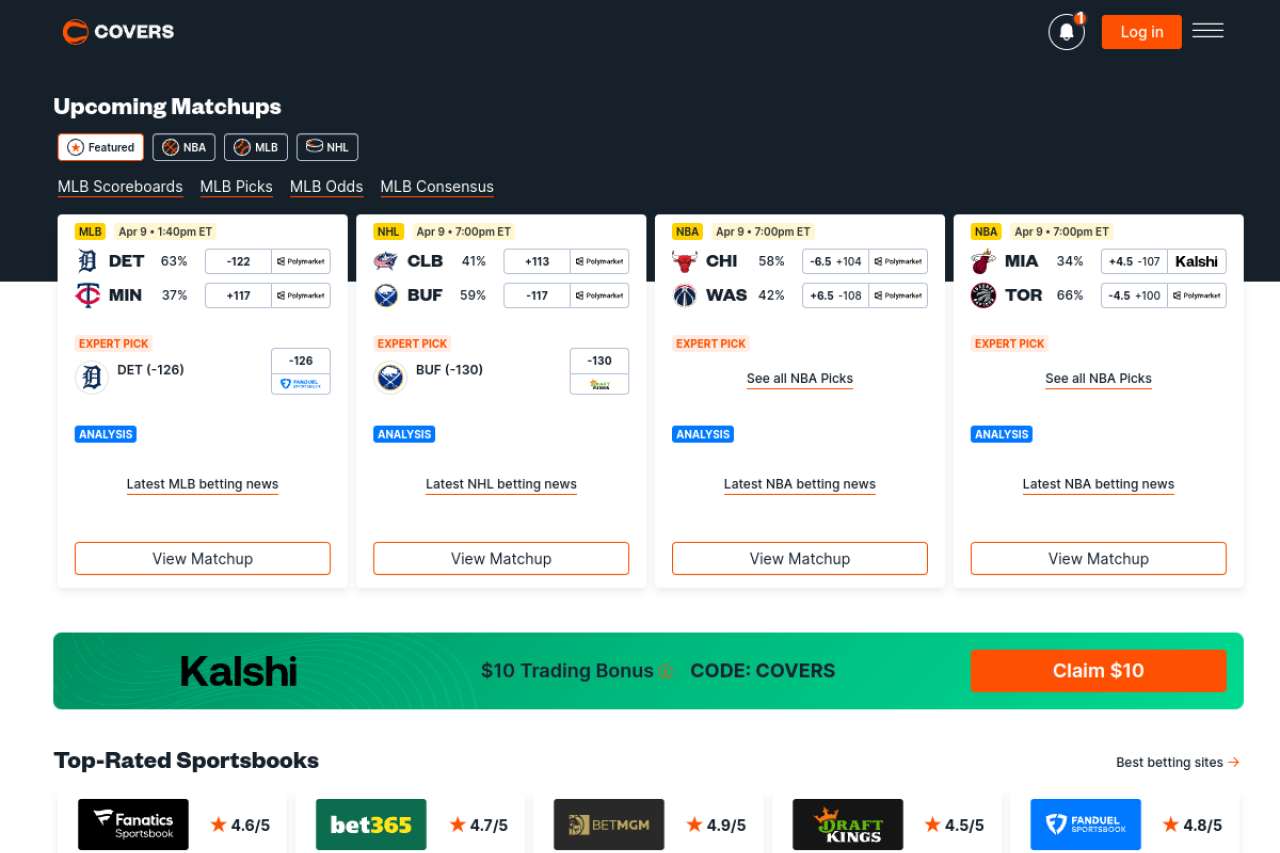
Task: Open the hamburger menu icon
Action: click(x=1208, y=31)
